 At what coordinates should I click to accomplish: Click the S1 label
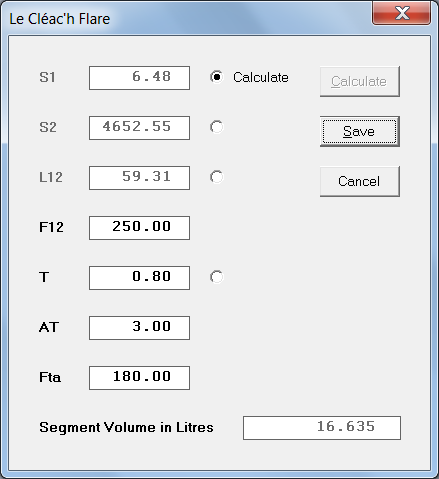[x=47, y=77]
